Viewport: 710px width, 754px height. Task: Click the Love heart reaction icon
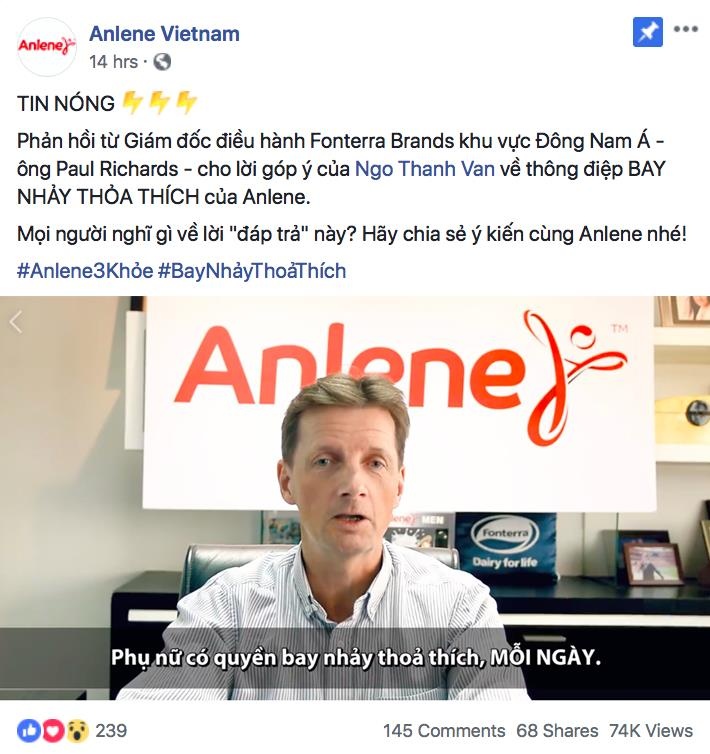coord(54,731)
